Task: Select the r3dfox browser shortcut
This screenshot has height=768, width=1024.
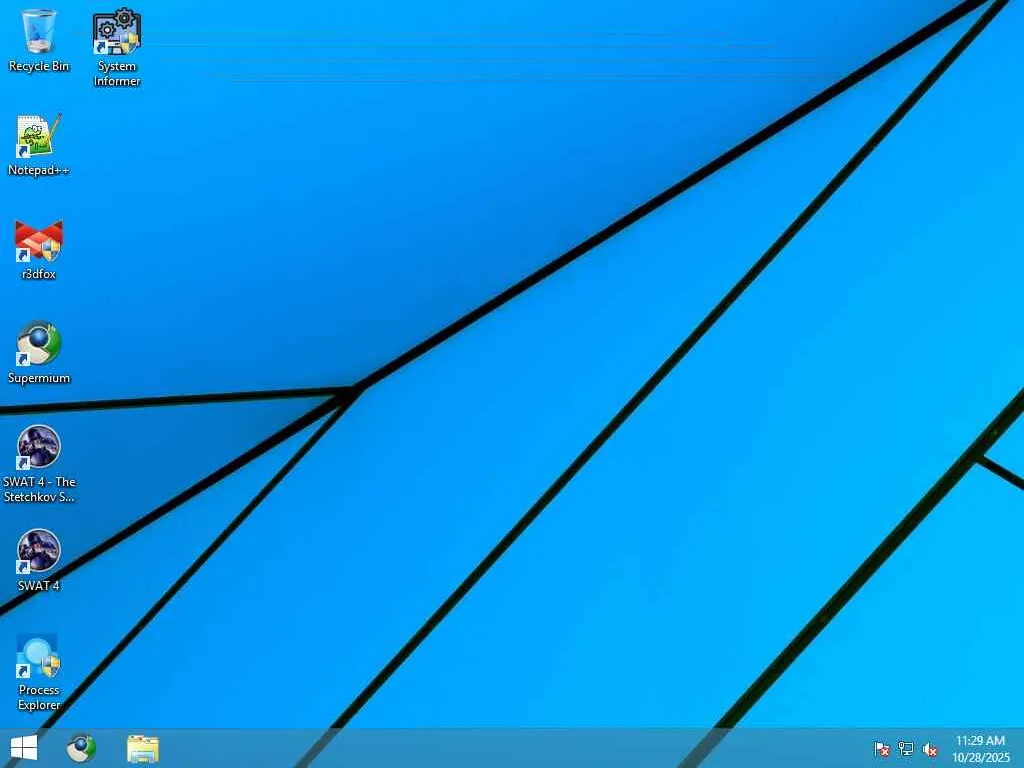Action: [39, 249]
